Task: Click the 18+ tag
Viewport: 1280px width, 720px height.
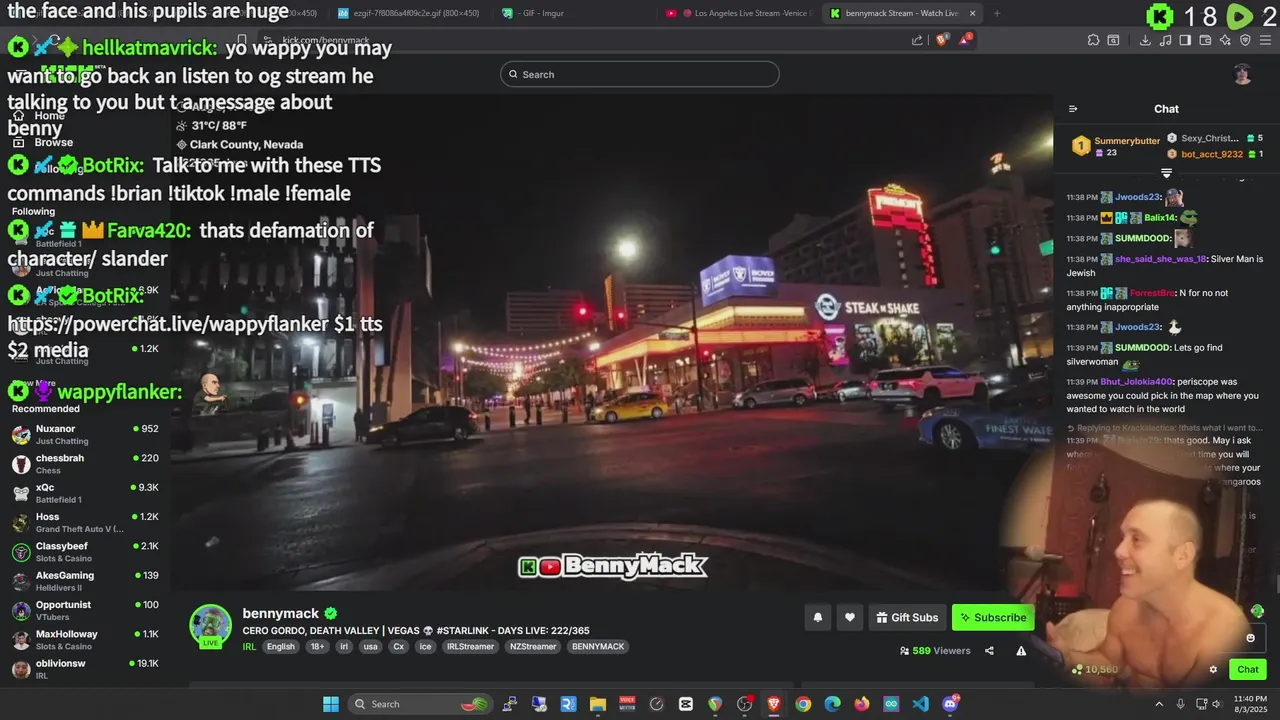Action: click(x=317, y=647)
